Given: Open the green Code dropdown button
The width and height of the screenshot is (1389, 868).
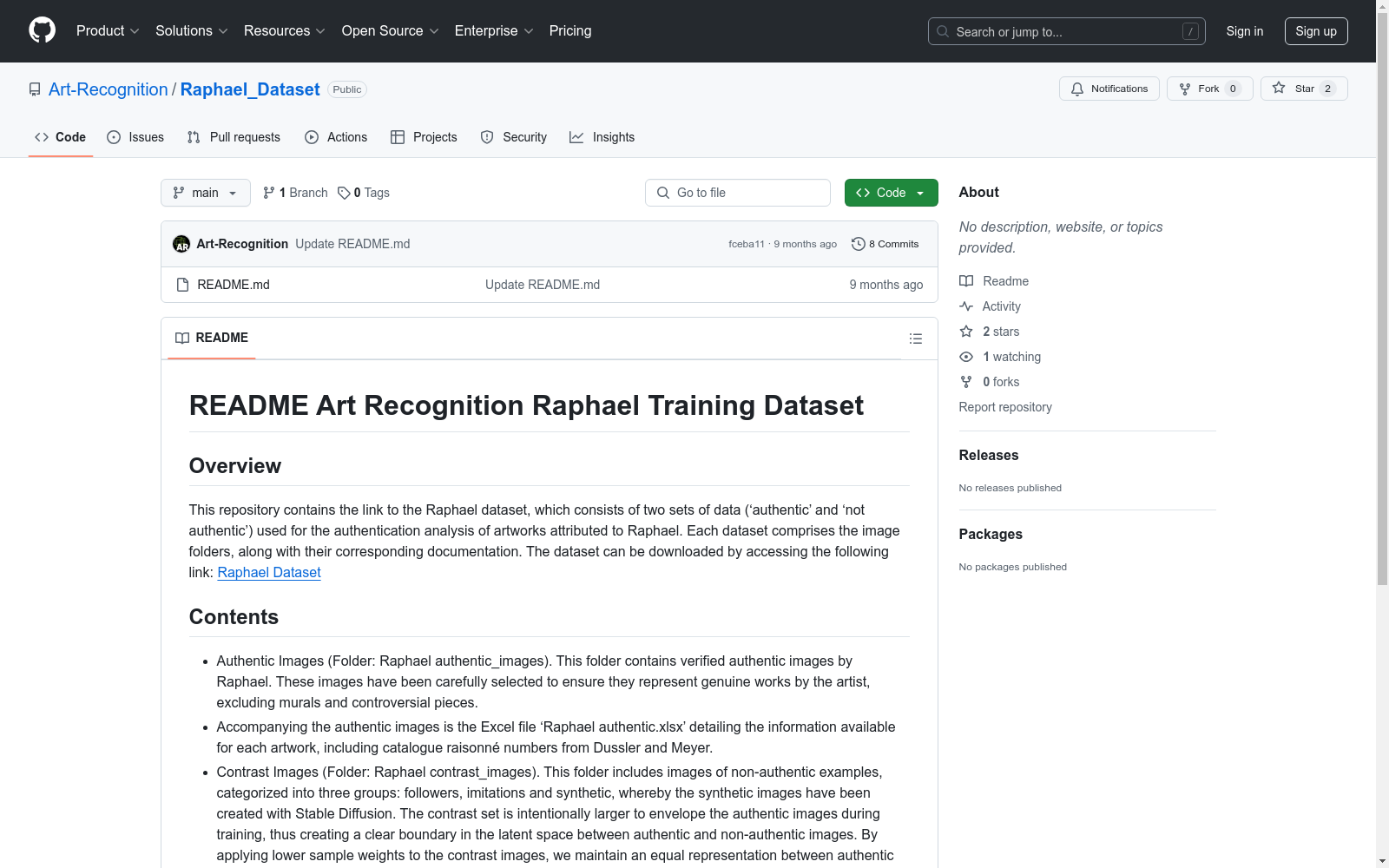Looking at the screenshot, I should coord(892,193).
